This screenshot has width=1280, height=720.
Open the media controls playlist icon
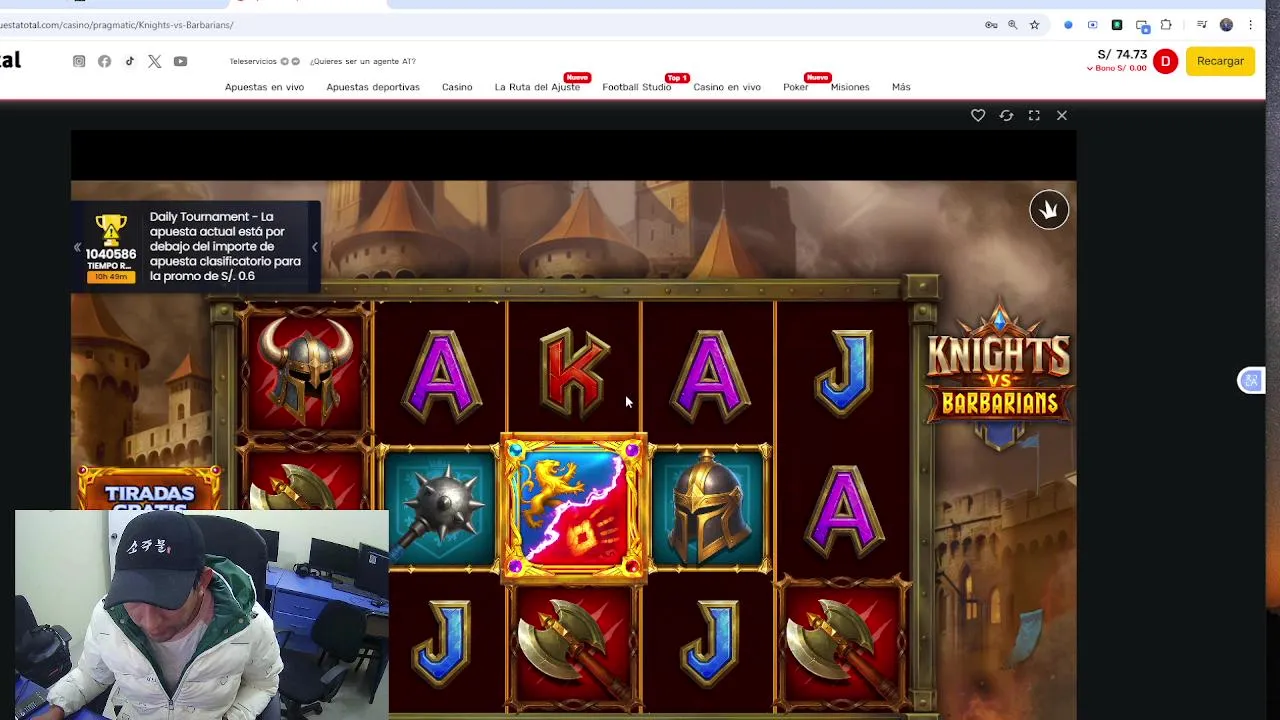(x=1202, y=25)
